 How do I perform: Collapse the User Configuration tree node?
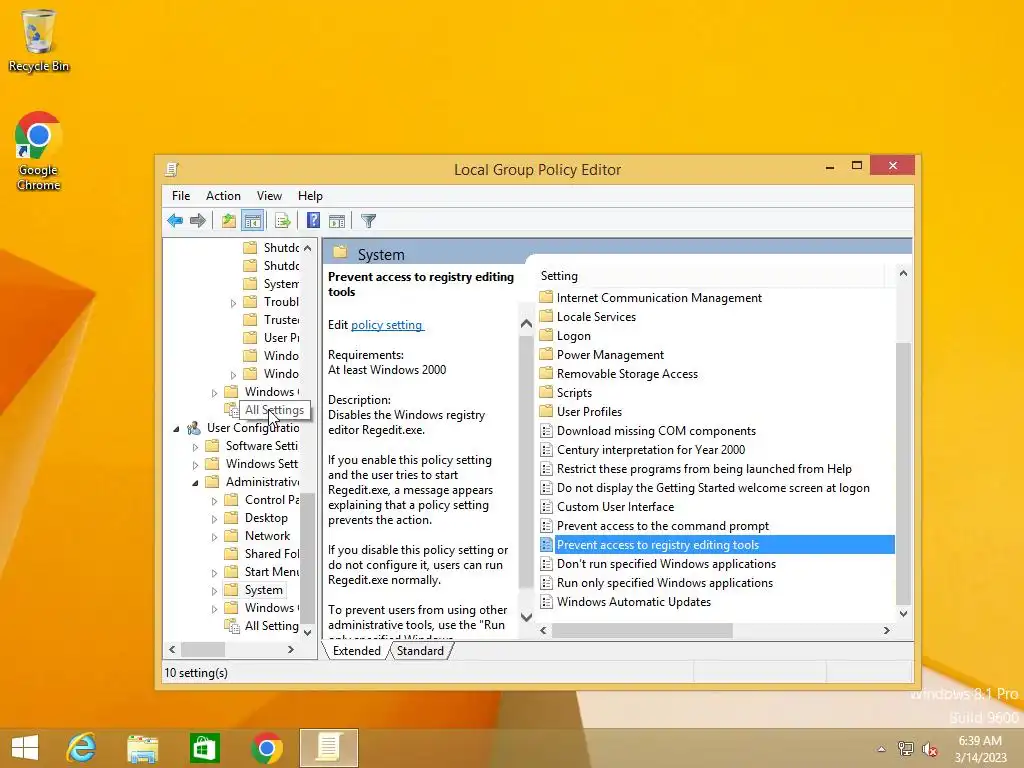pyautogui.click(x=176, y=429)
